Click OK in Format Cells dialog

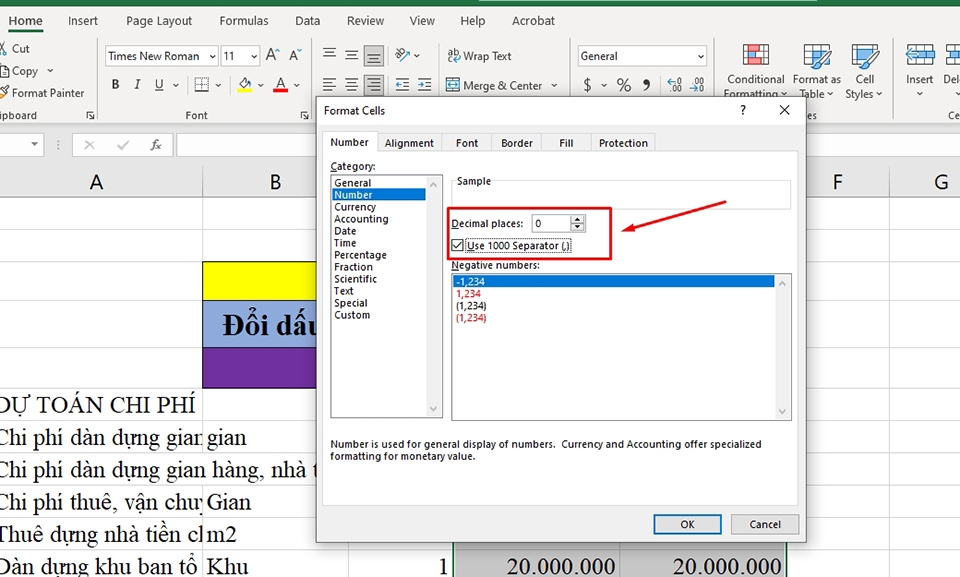(x=687, y=524)
